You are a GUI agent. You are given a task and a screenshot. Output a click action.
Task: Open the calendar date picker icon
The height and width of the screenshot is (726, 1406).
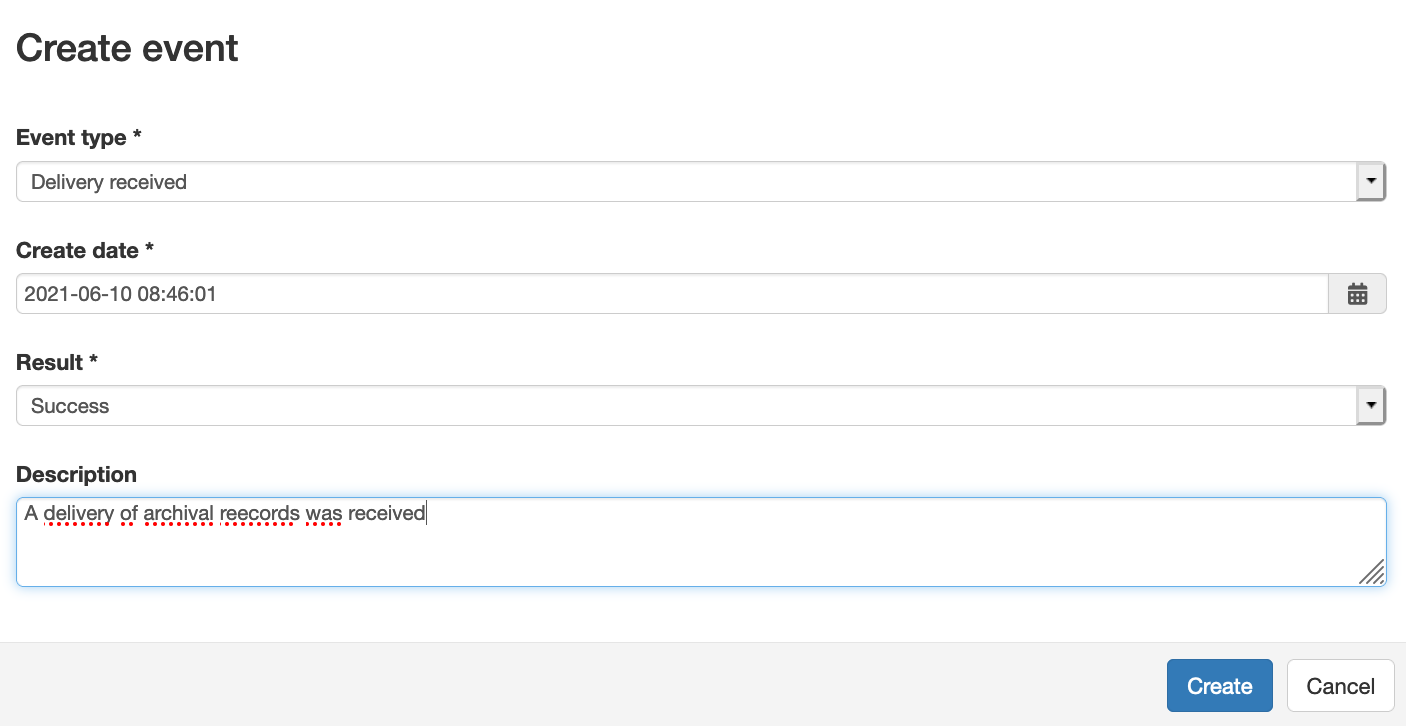1357,294
